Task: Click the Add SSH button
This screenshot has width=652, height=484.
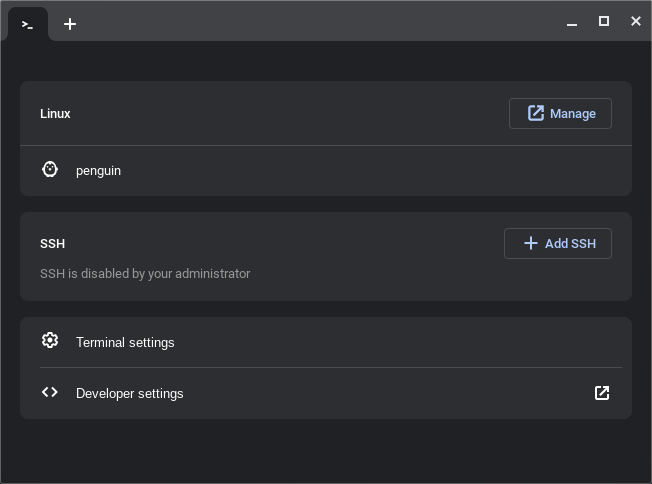Action: 558,243
